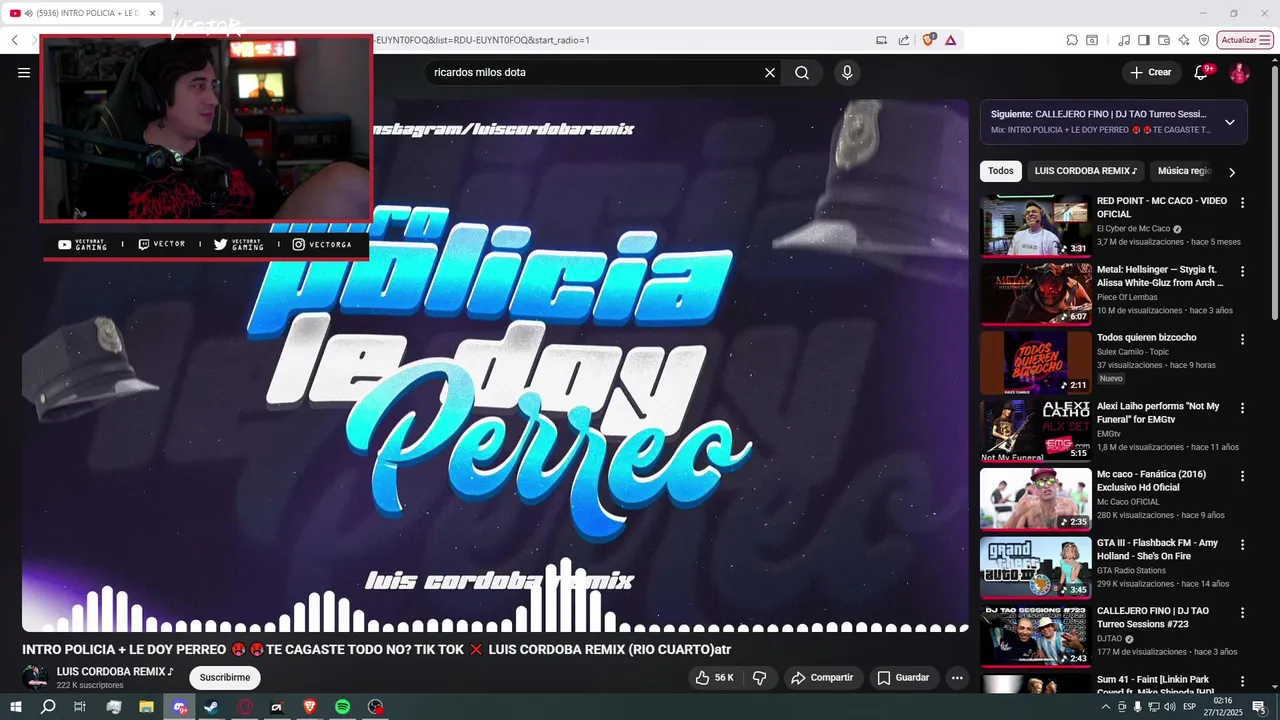Open volume control in system tray

1170,707
